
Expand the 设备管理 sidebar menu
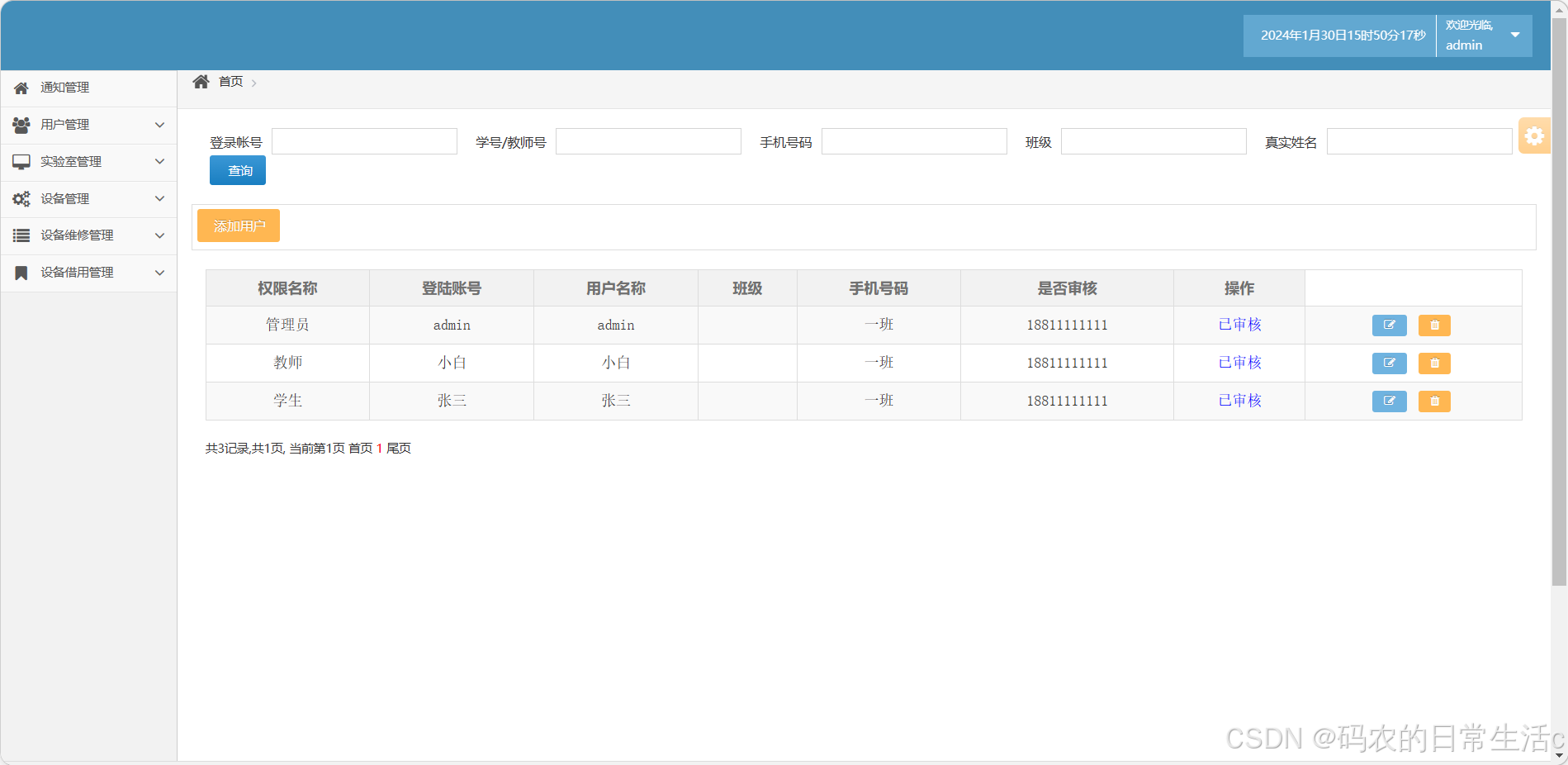coord(159,198)
